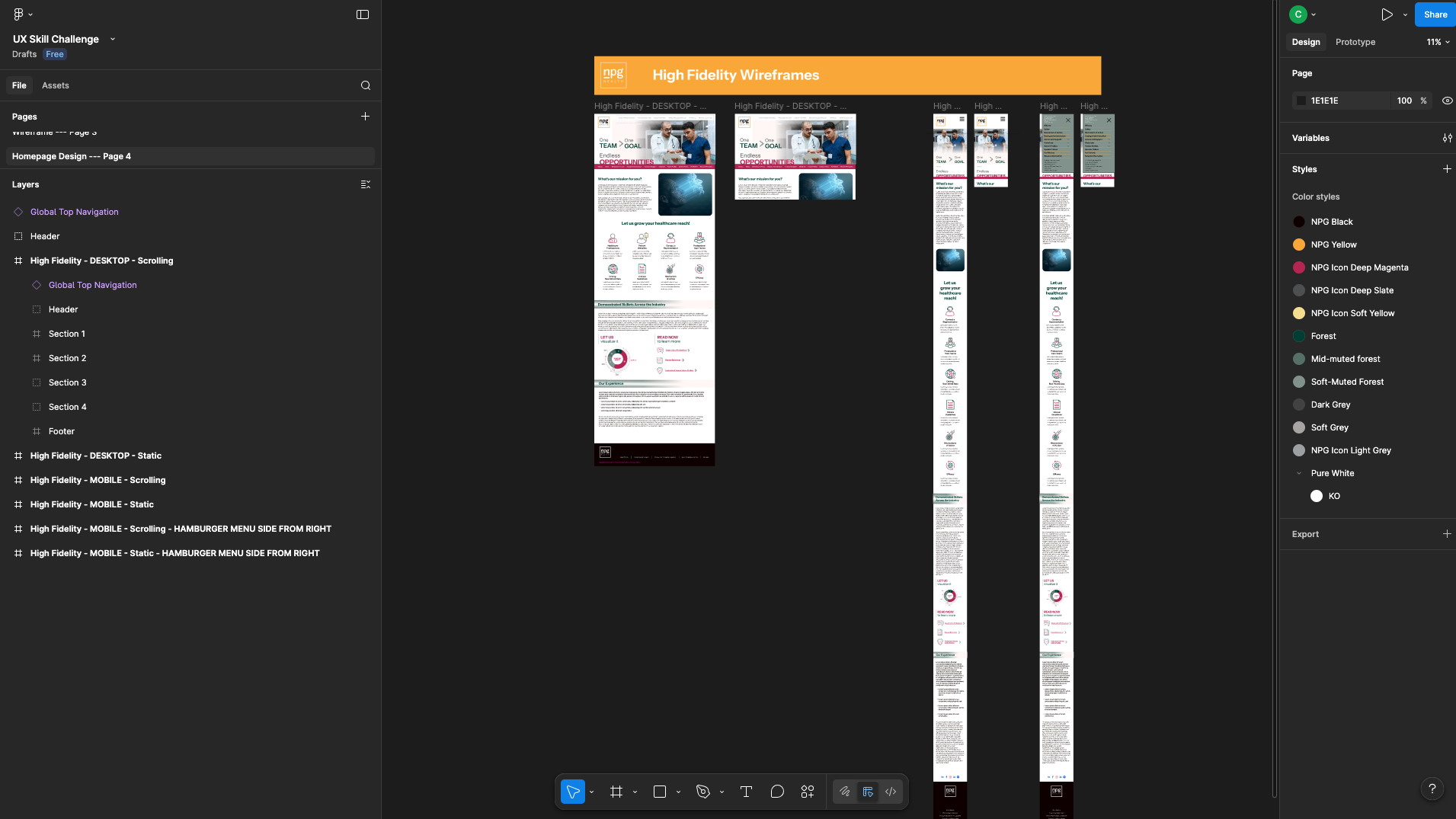The height and width of the screenshot is (819, 1456).
Task: Open the Comment tool
Action: pyautogui.click(x=776, y=792)
